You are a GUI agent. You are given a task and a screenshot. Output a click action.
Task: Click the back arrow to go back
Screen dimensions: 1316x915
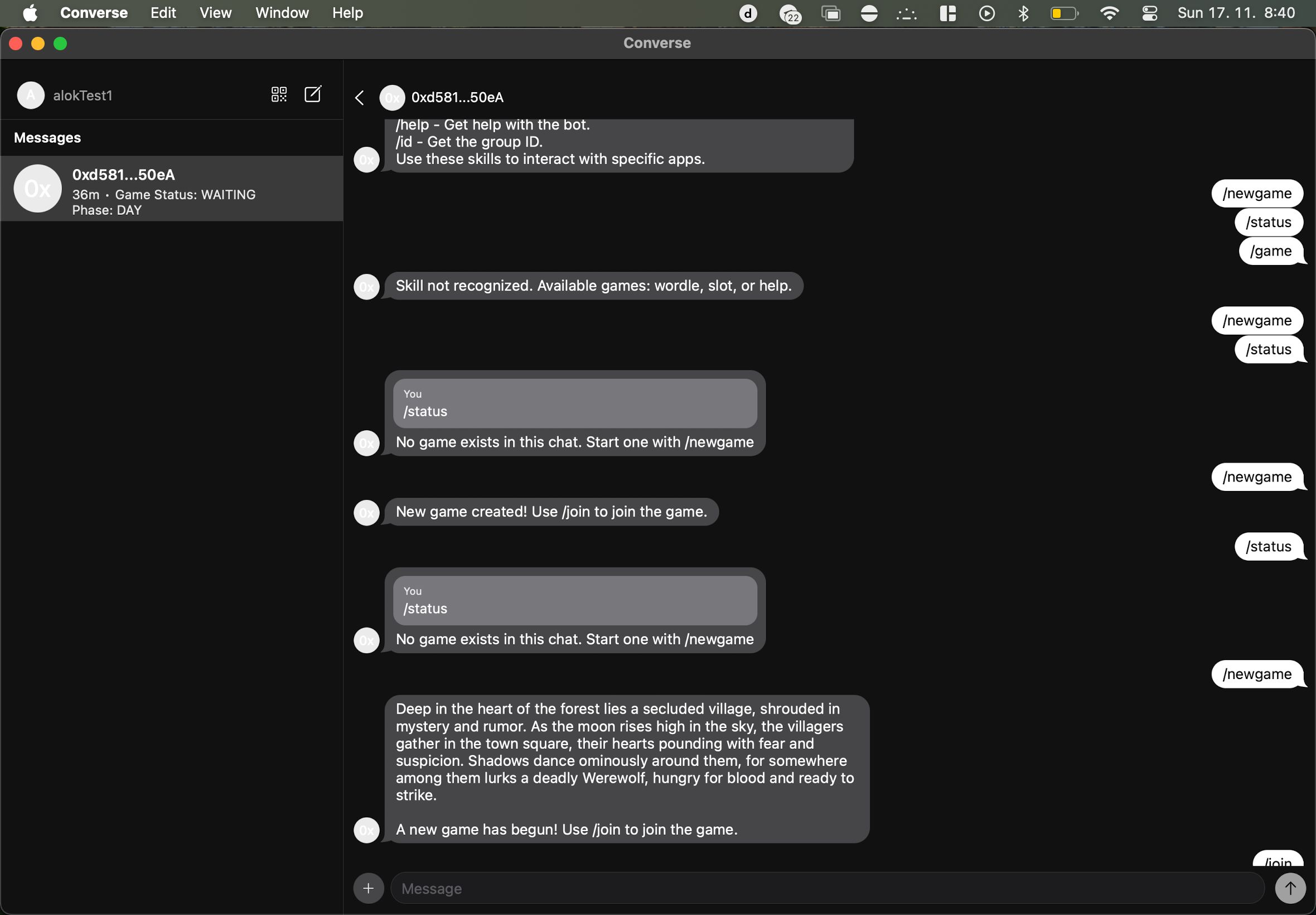(x=360, y=97)
